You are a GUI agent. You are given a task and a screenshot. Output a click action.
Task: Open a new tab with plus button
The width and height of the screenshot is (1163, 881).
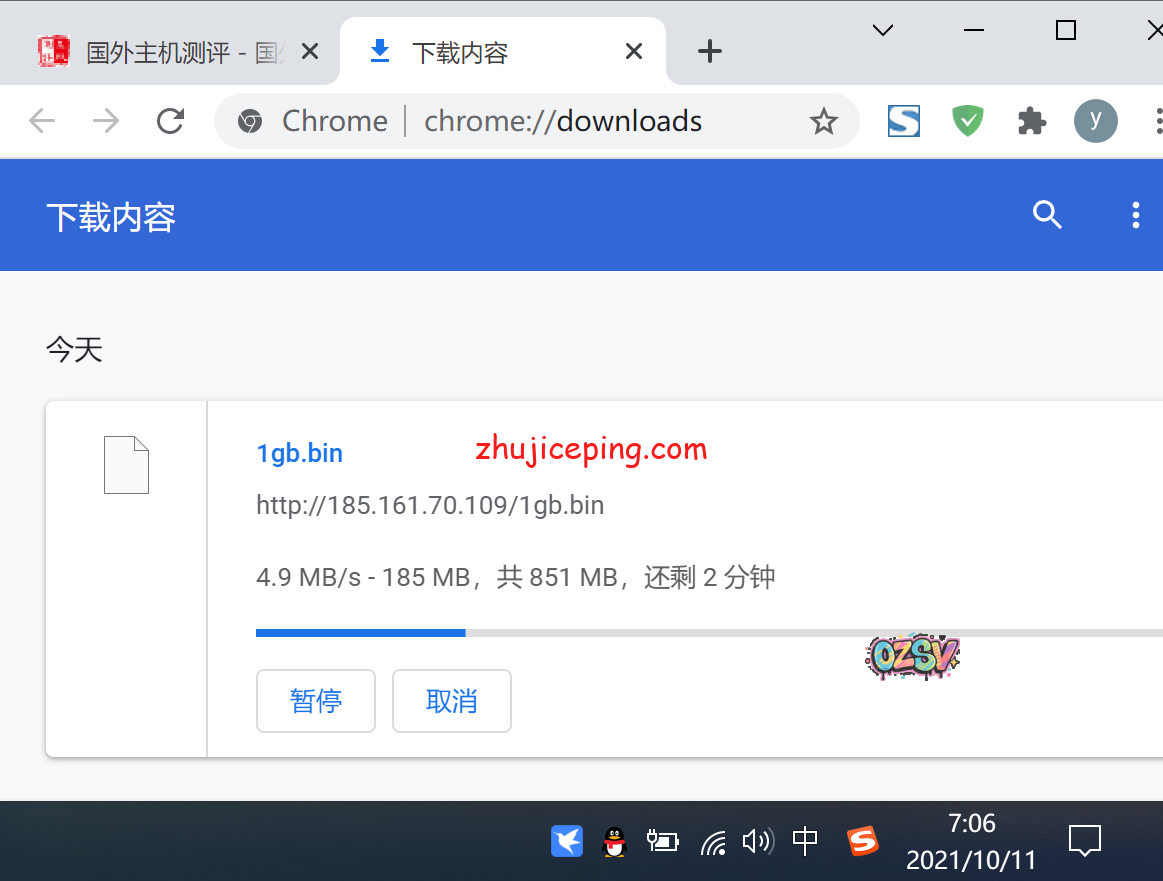tap(709, 52)
